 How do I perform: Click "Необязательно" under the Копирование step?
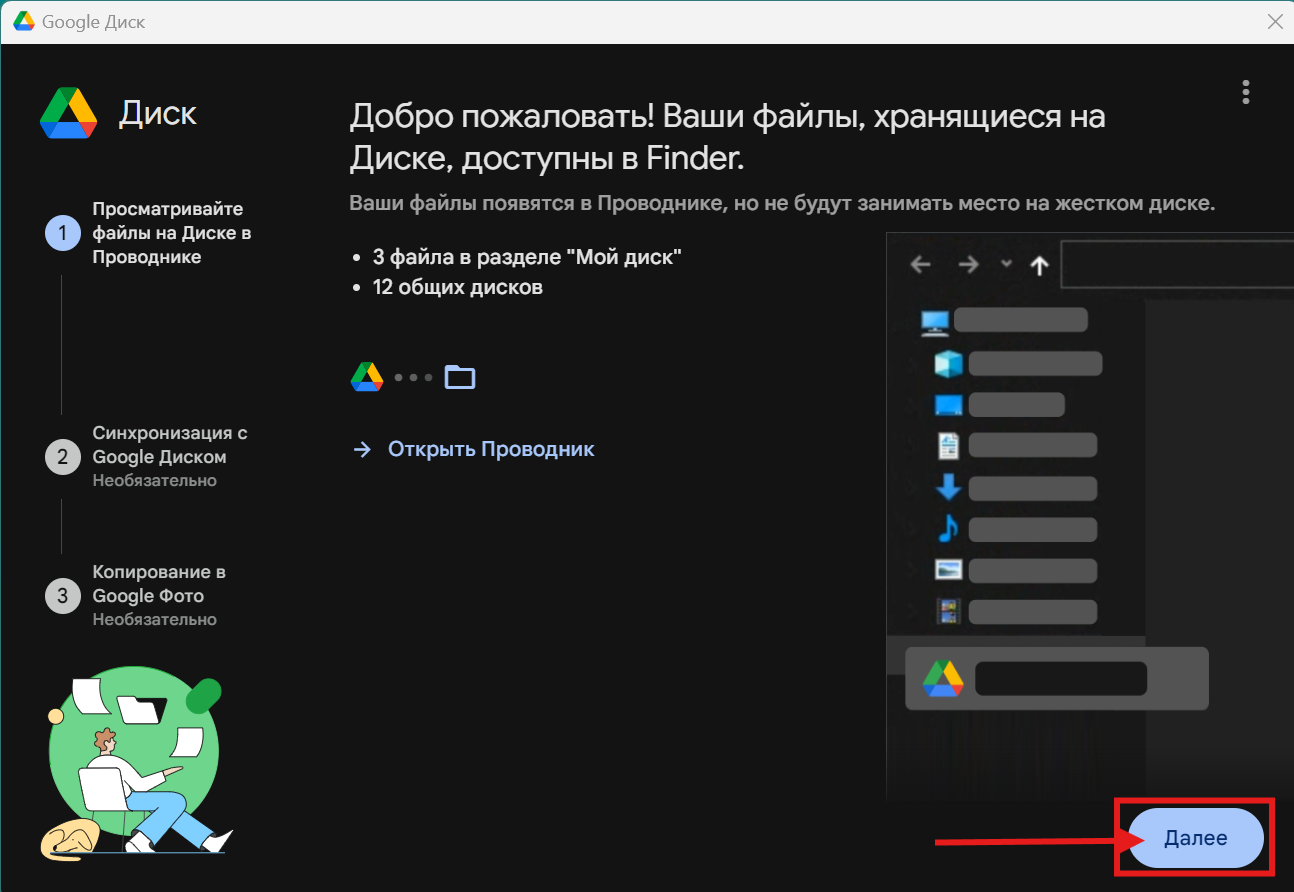coord(155,619)
